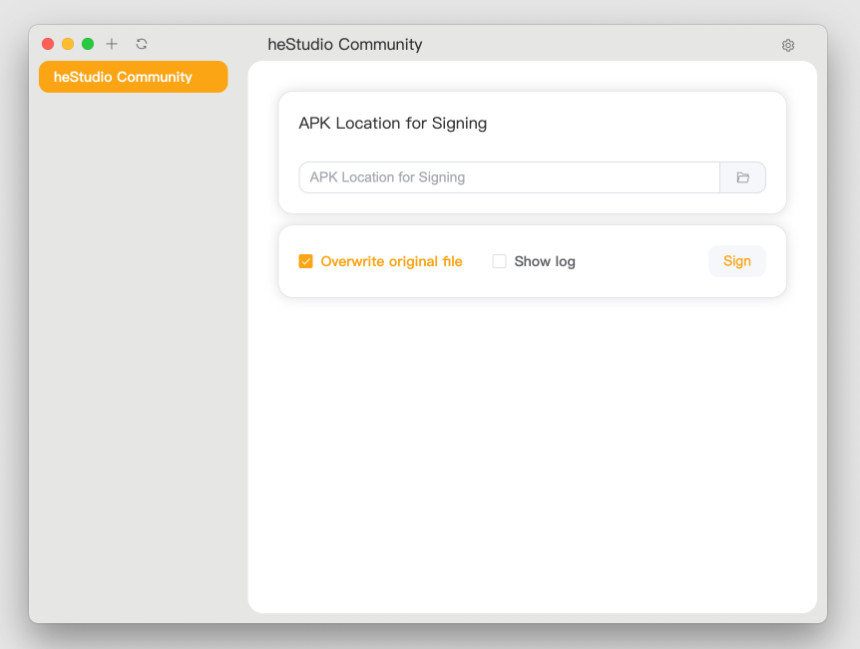Click the heStudio Community window title
Image resolution: width=860 pixels, height=649 pixels.
click(x=345, y=44)
